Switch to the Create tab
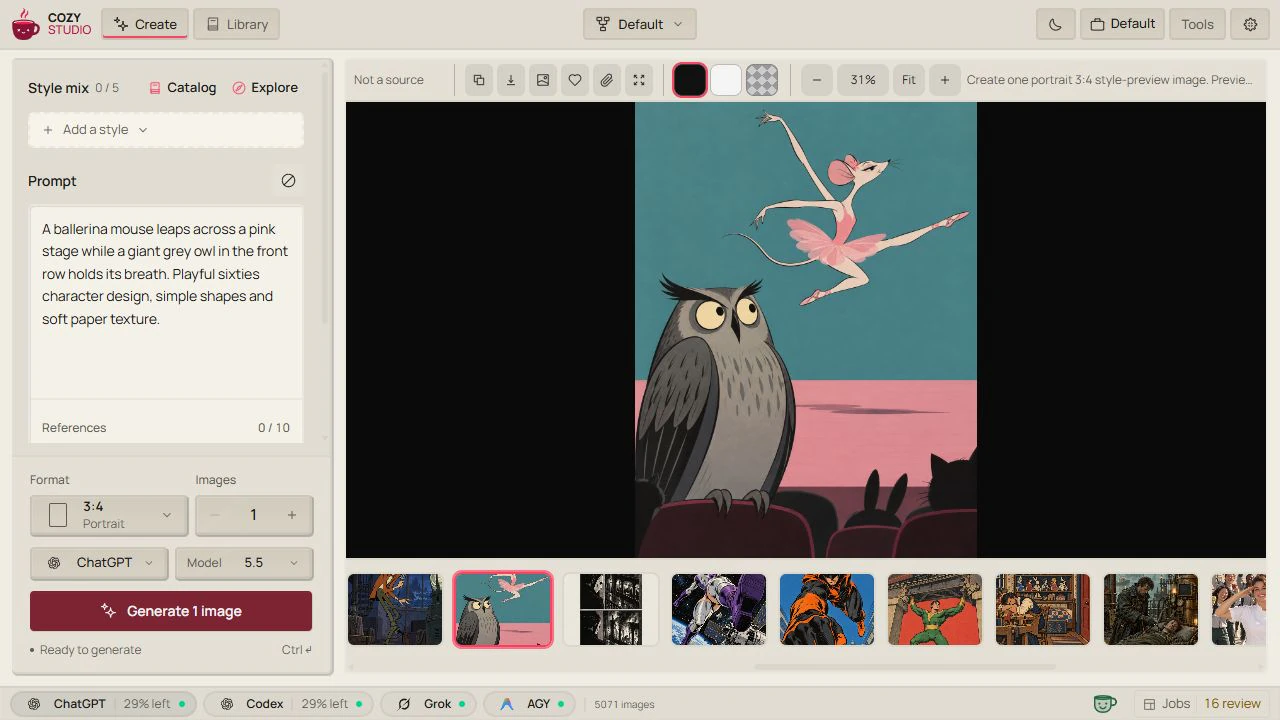This screenshot has height=720, width=1280. point(145,24)
